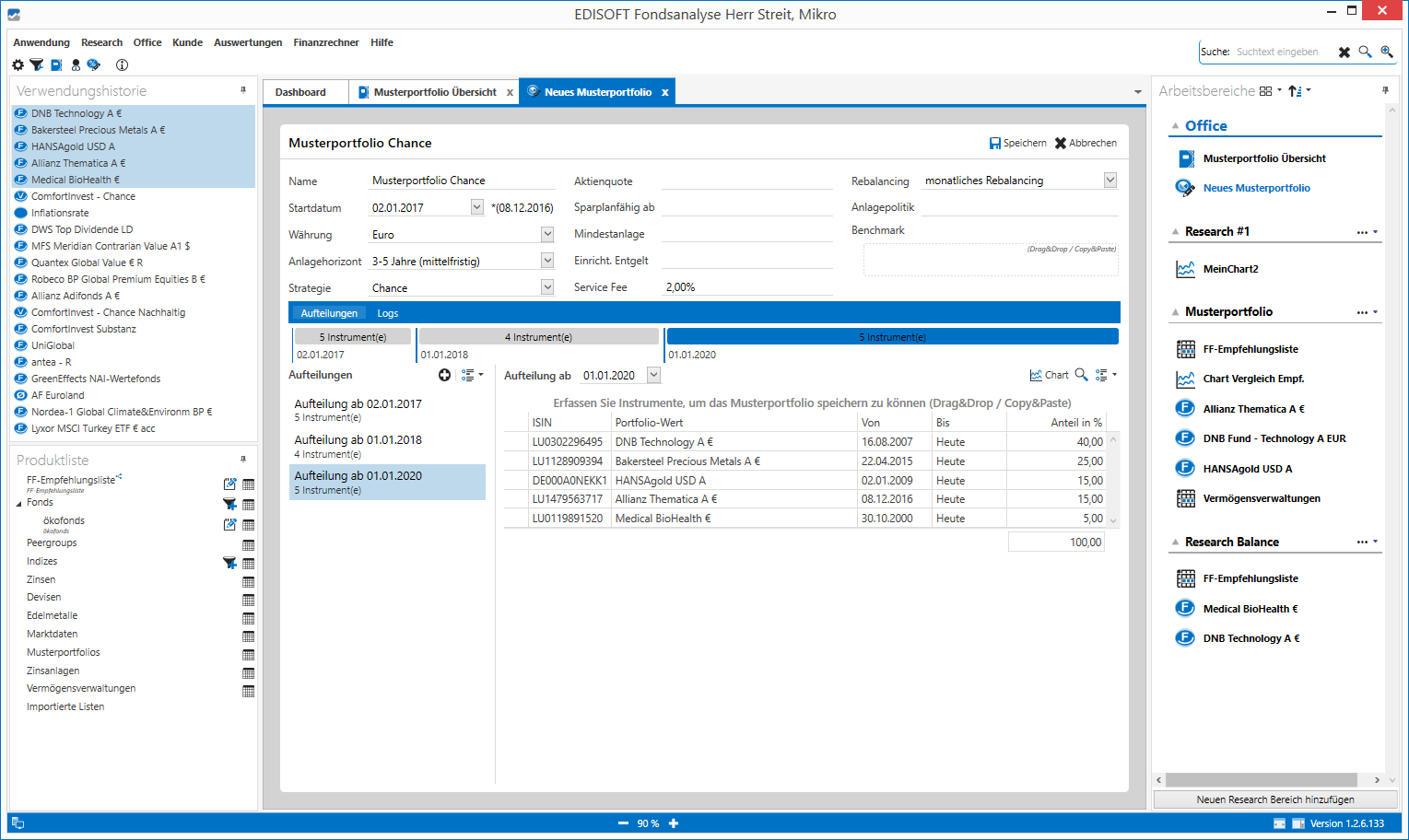
Task: Collapse the Fonds tree node
Action: [18, 504]
